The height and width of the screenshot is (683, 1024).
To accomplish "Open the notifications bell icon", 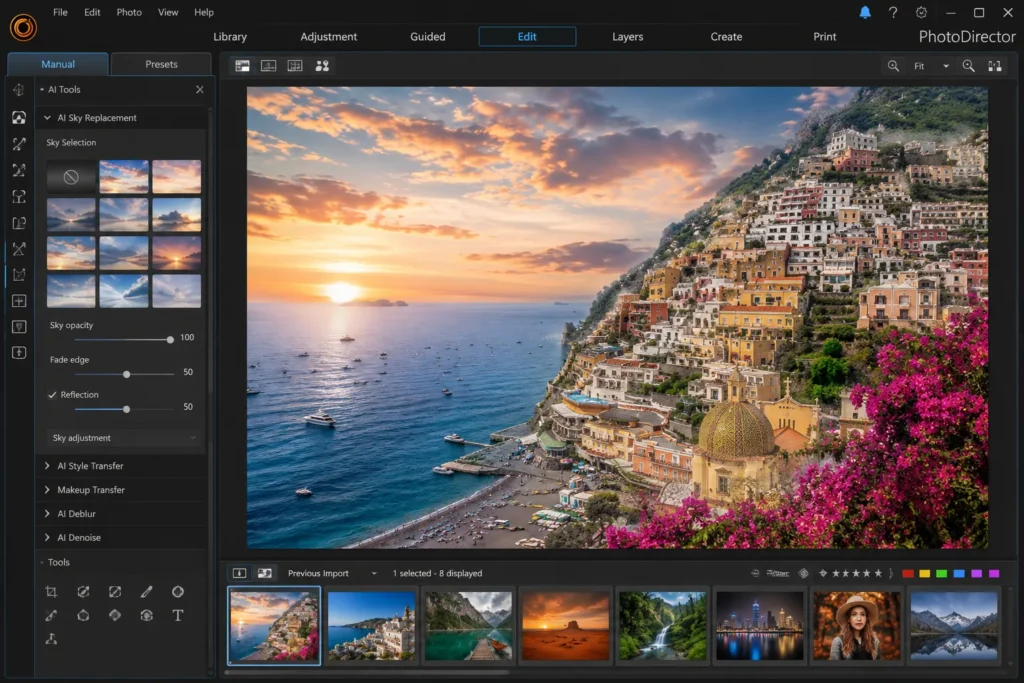I will click(865, 12).
